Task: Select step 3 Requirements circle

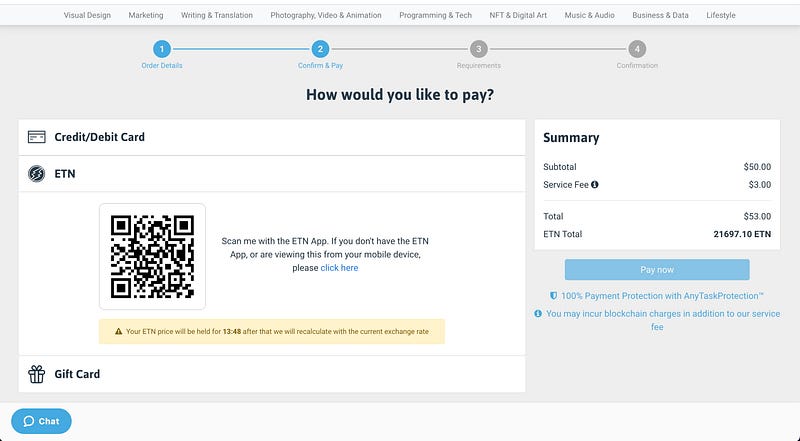Action: [479, 49]
